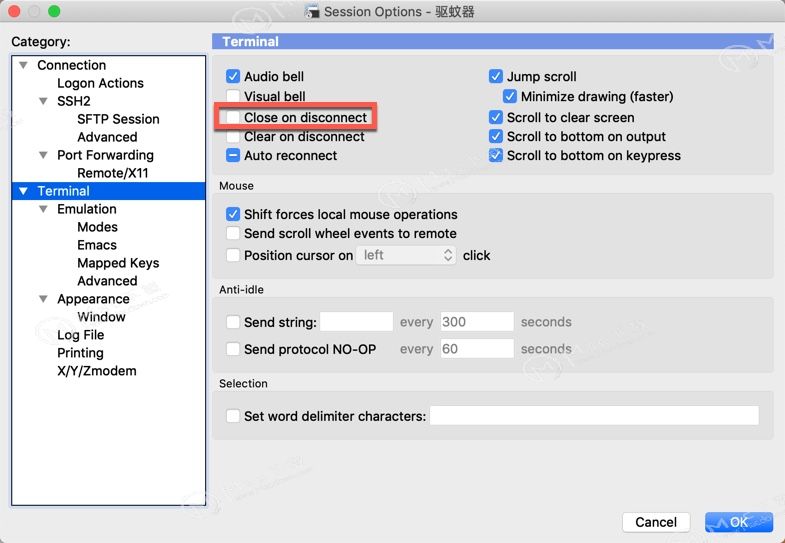Open the left click position dropdown
785x543 pixels.
406,255
